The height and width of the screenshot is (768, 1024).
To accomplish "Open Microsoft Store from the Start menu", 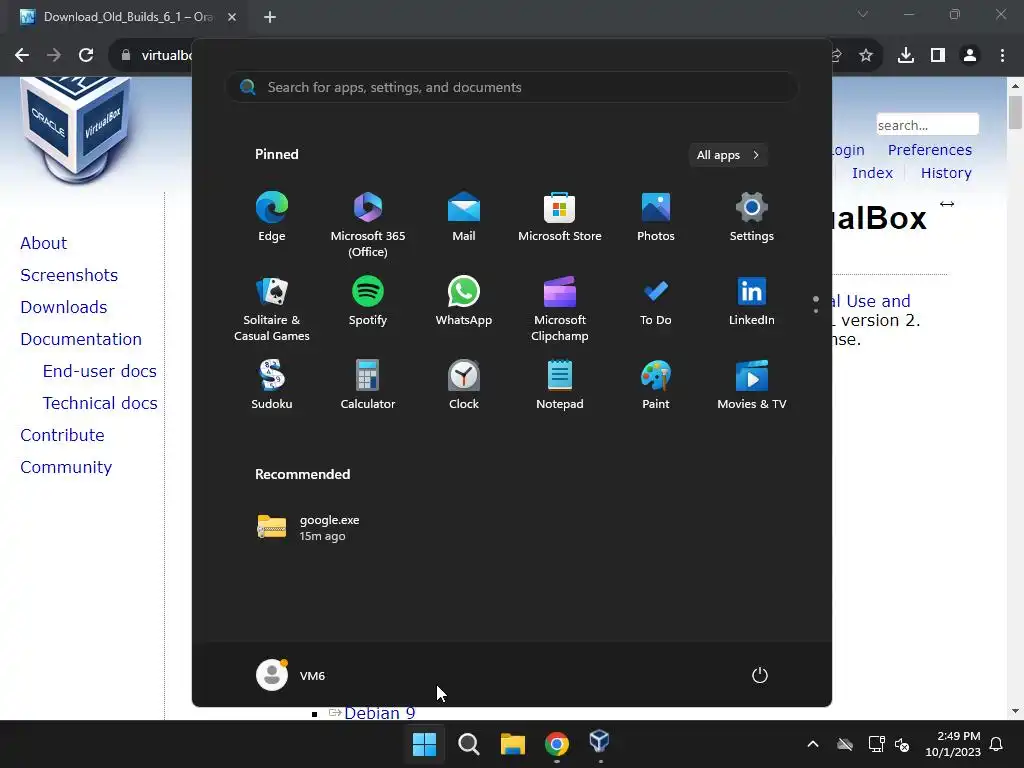I will click(560, 218).
